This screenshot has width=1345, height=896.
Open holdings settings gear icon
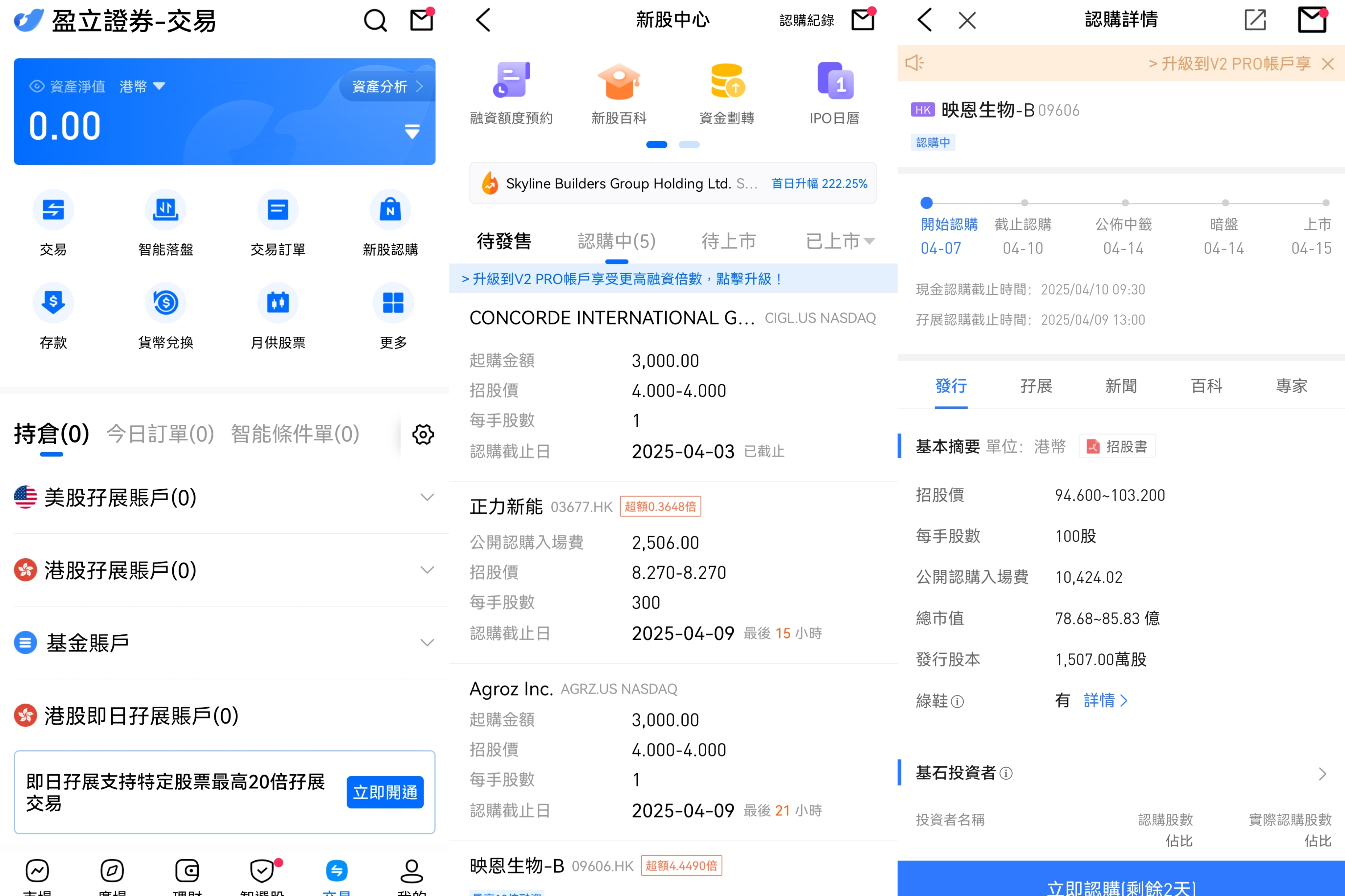[423, 435]
